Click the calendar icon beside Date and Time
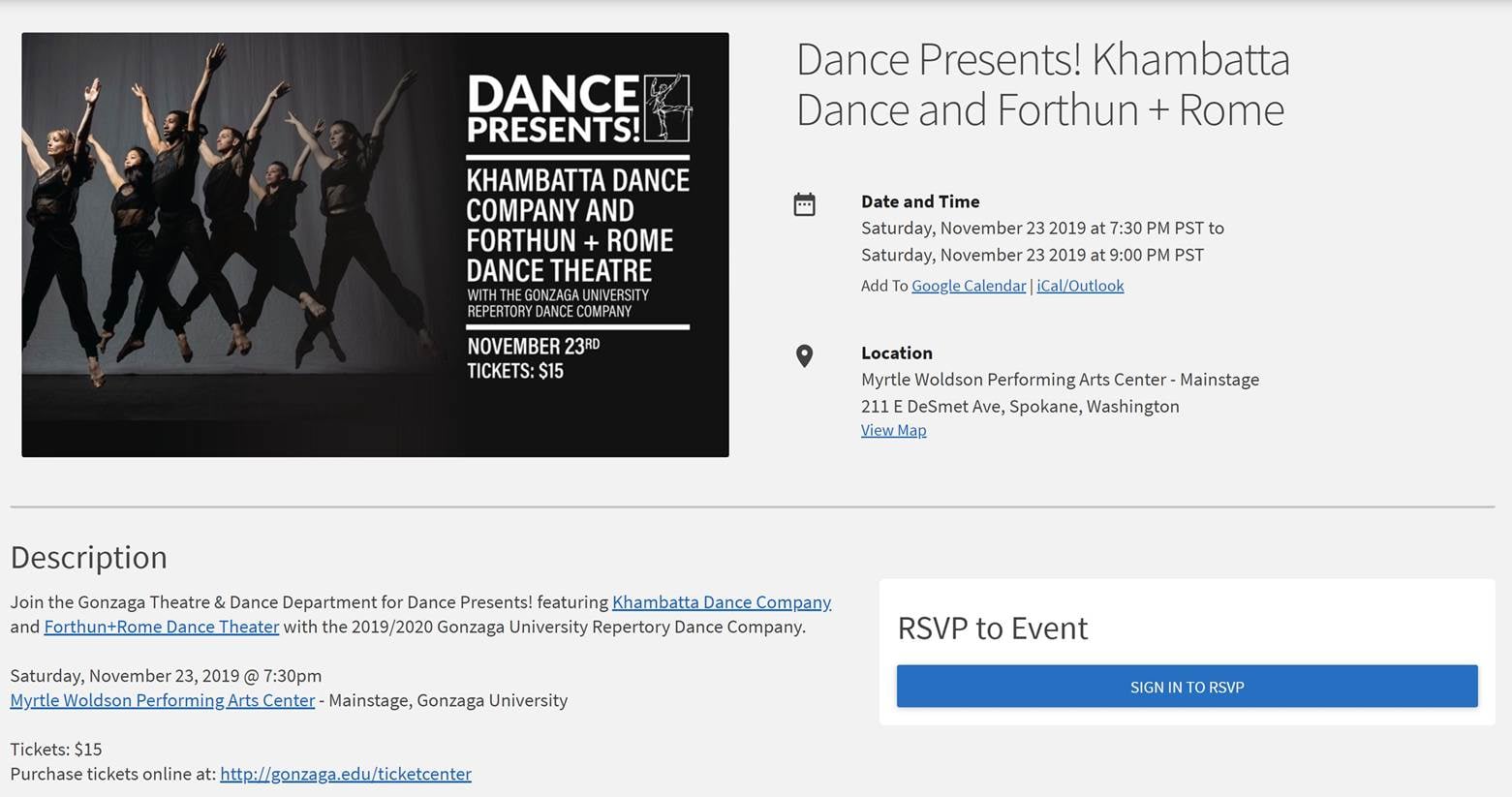Image resolution: width=1512 pixels, height=797 pixels. (x=804, y=204)
